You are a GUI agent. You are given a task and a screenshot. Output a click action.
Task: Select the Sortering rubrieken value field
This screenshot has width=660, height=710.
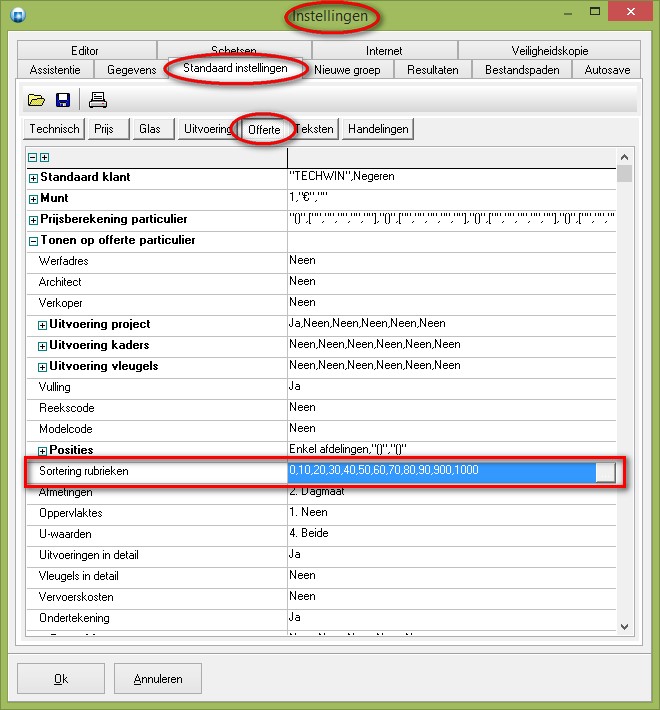coord(441,471)
